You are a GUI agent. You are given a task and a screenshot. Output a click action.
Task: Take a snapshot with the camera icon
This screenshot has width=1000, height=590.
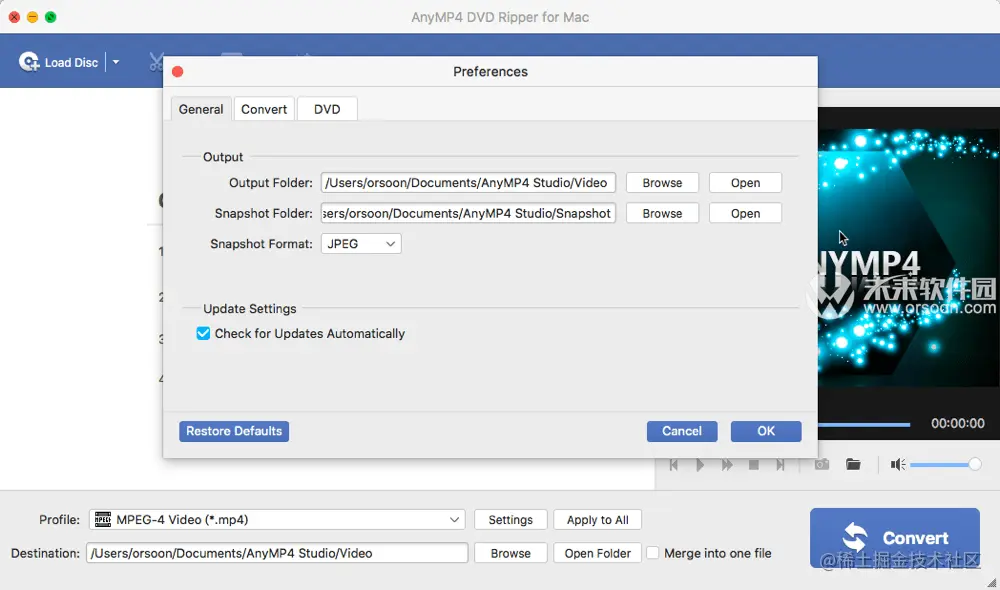click(821, 465)
